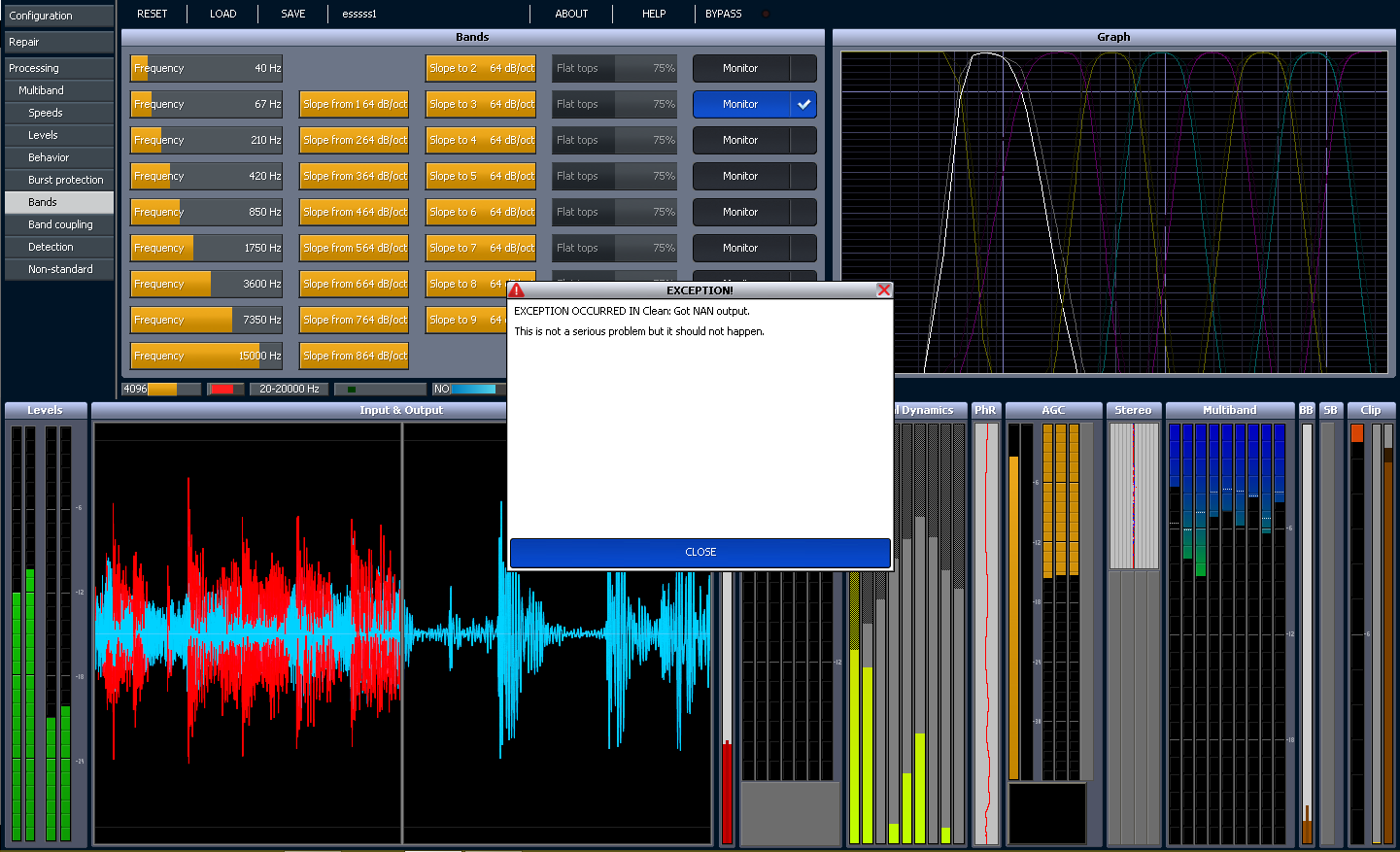Adjust Flat tops slider in 1750 Hz row
The width and height of the screenshot is (1400, 852).
point(614,248)
